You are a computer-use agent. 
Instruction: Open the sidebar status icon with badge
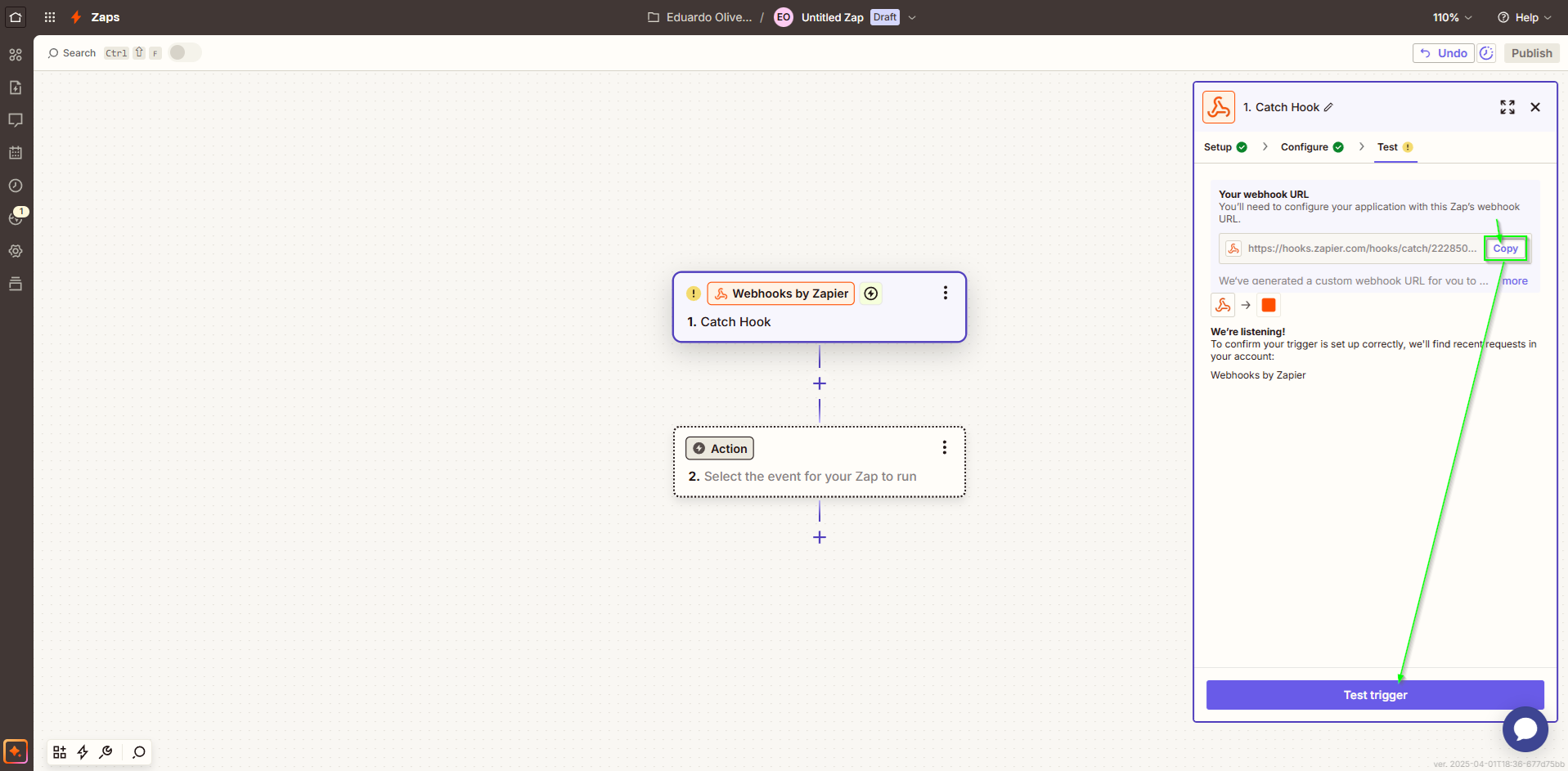coord(16,217)
